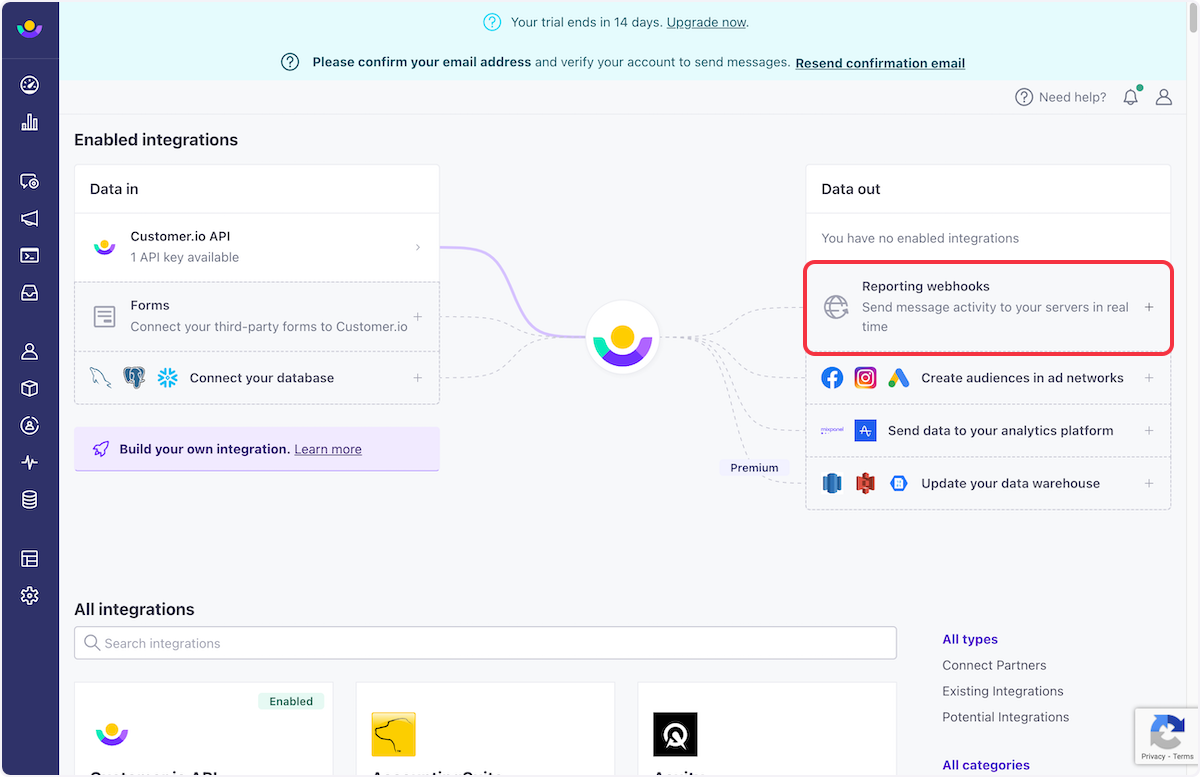Open the Campaigns icon in sidebar
Screen dimensions: 1200x777
point(29,181)
